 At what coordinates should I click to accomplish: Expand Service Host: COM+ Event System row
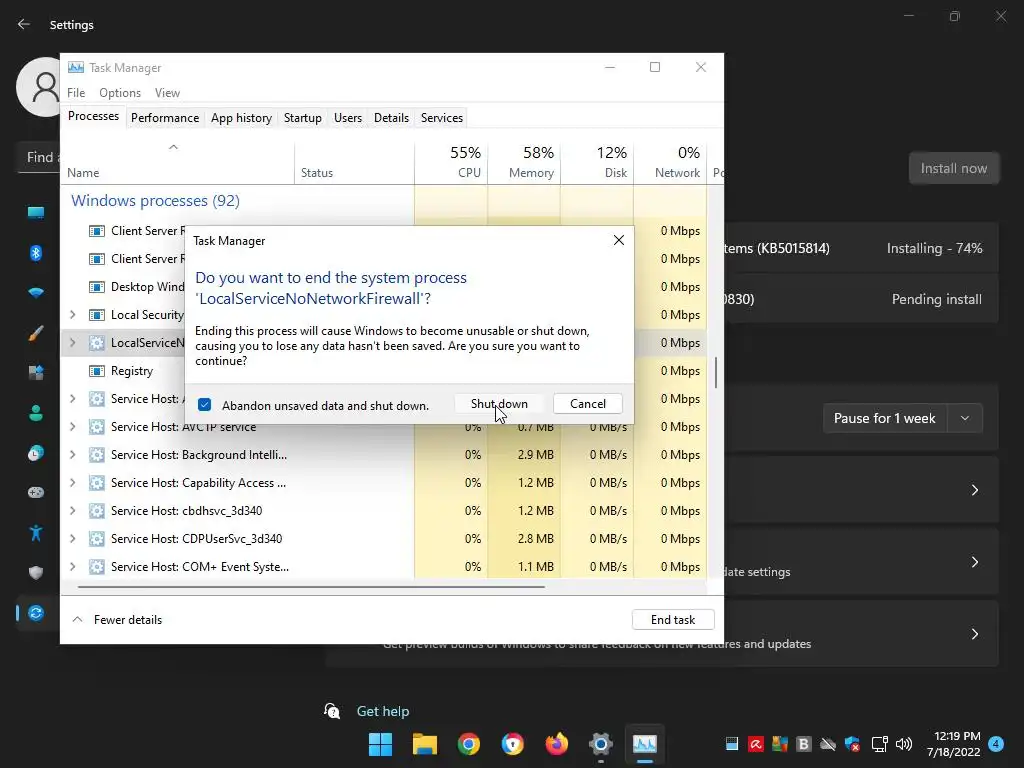click(72, 567)
